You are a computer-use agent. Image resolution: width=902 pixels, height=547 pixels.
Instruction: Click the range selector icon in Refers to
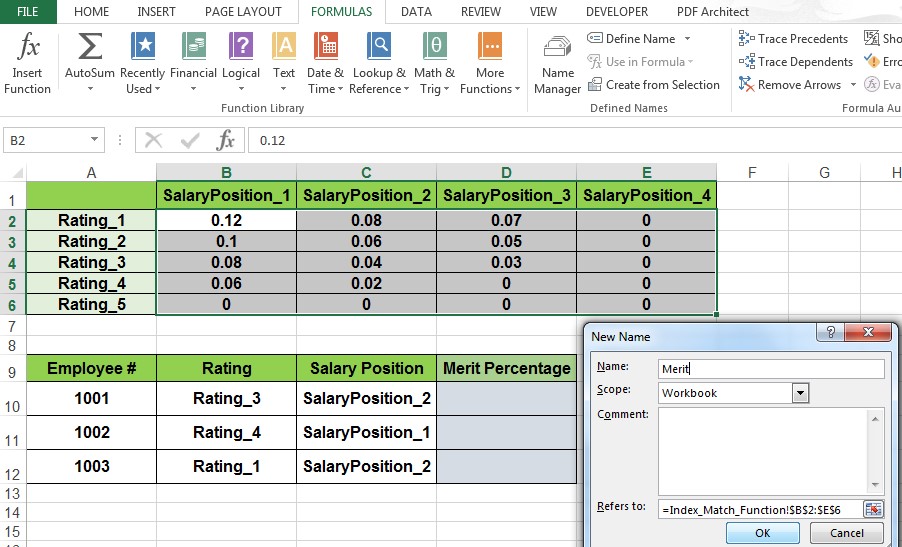pos(874,509)
